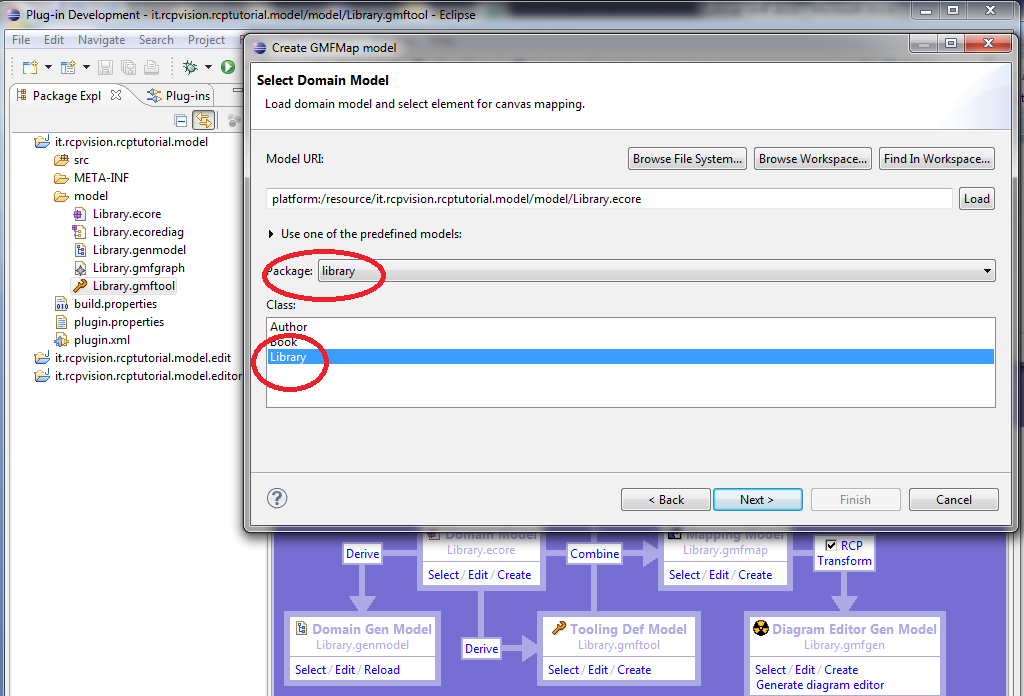The image size is (1024, 696).
Task: Click the Library.gmfgraph file icon
Action: [x=79, y=268]
